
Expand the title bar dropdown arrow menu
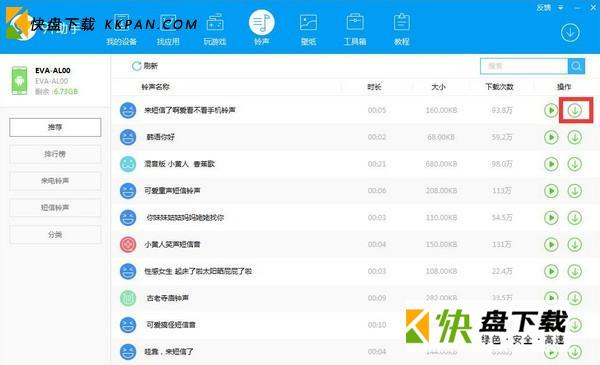(561, 8)
